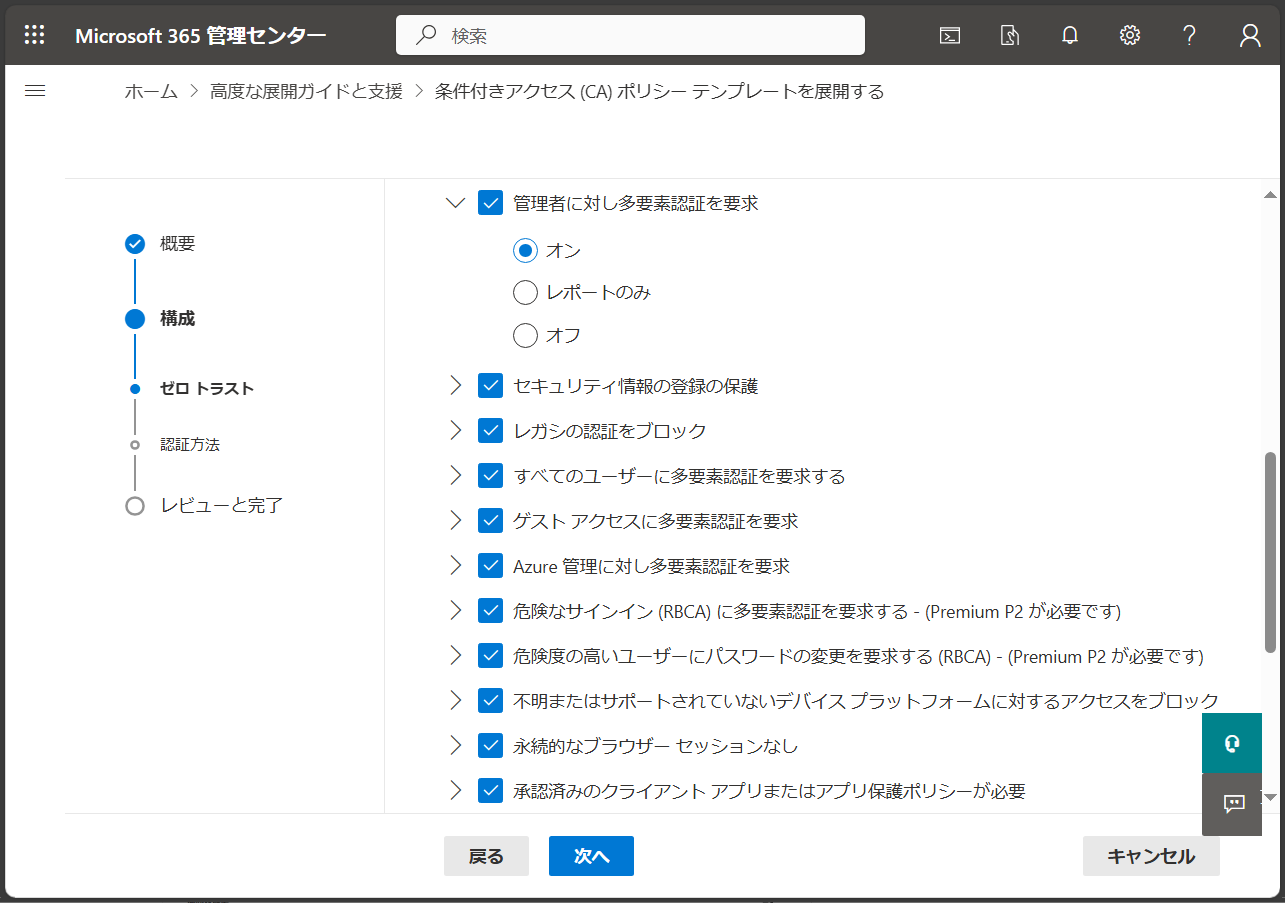Click the magnifier icon in search box
The height and width of the screenshot is (903, 1285).
pyautogui.click(x=426, y=35)
